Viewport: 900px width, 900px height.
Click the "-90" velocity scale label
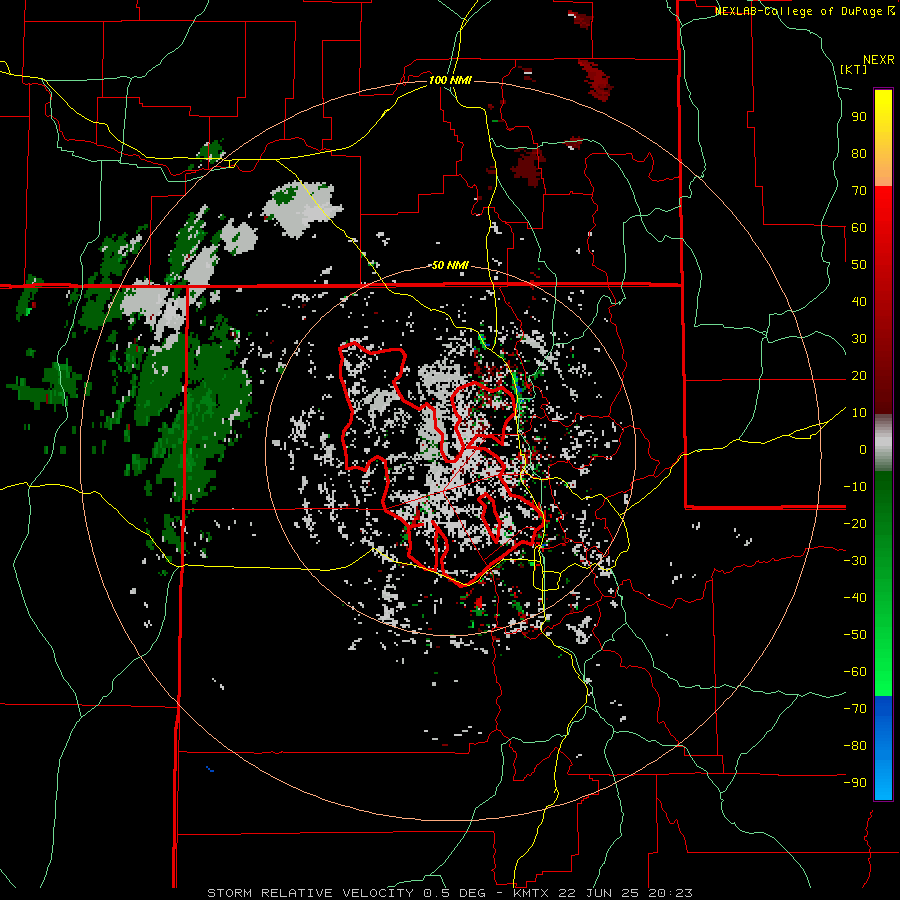855,783
